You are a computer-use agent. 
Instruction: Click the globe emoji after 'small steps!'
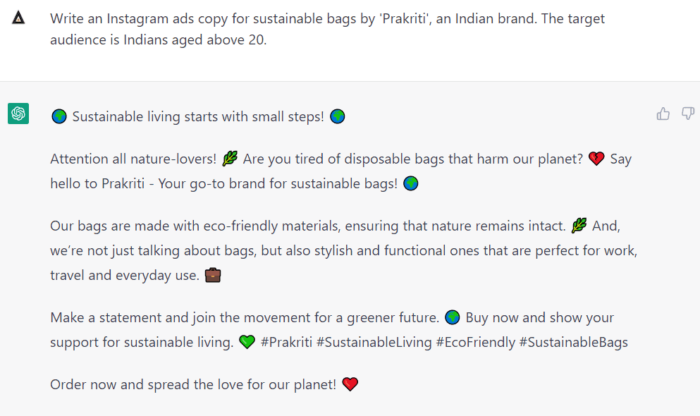tap(337, 117)
